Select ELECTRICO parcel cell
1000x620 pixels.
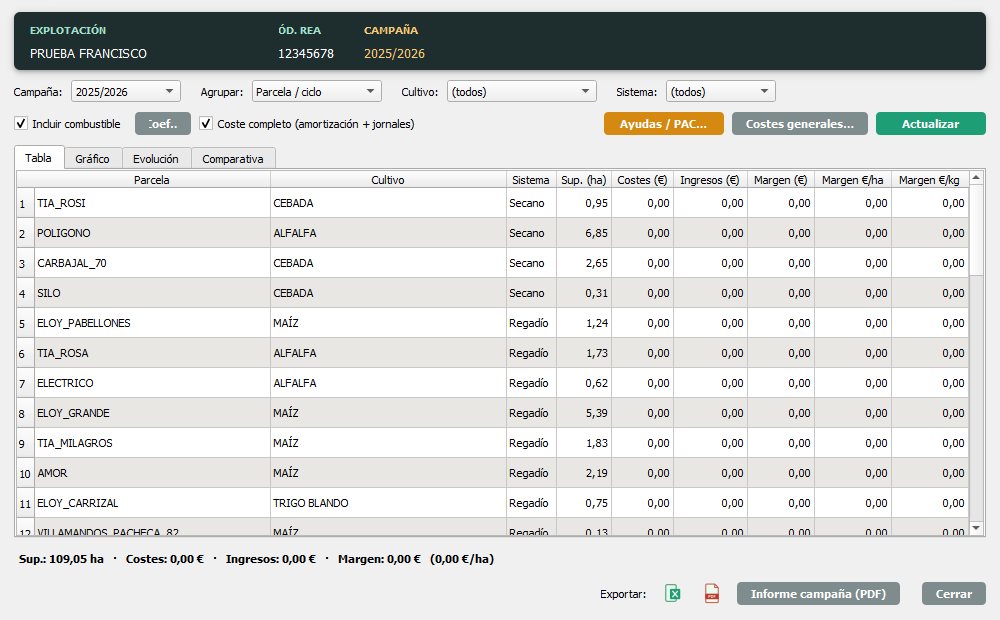(152, 383)
